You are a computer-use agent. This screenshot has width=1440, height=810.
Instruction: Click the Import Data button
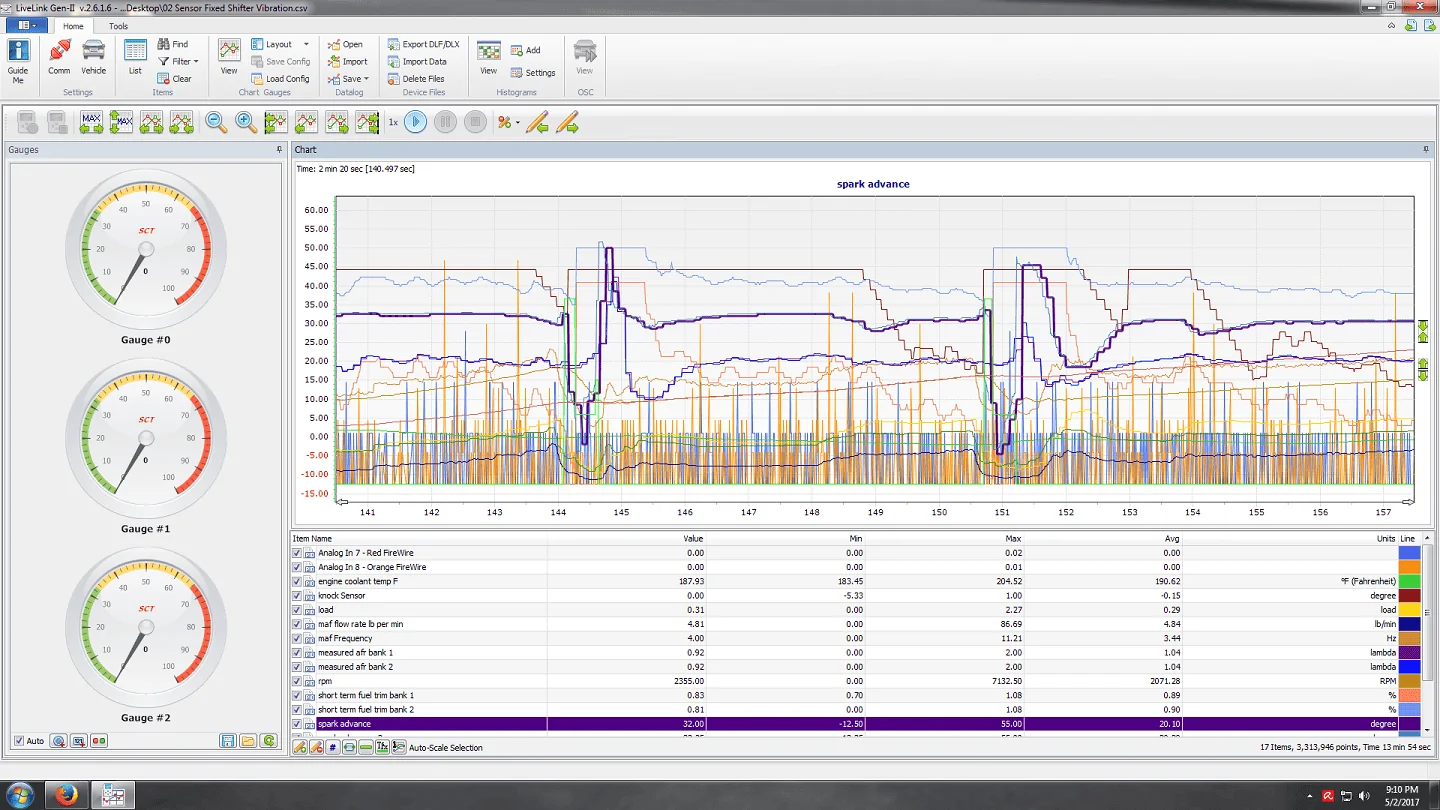coord(416,61)
